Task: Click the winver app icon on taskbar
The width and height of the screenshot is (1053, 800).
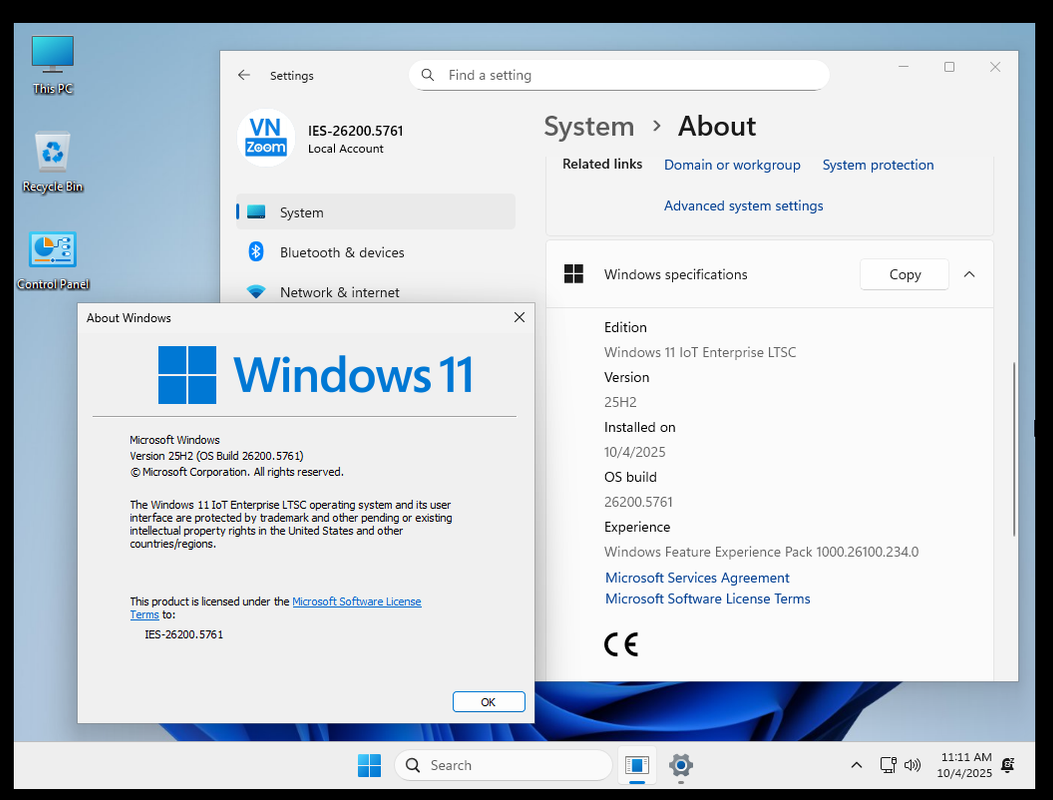Action: (637, 765)
